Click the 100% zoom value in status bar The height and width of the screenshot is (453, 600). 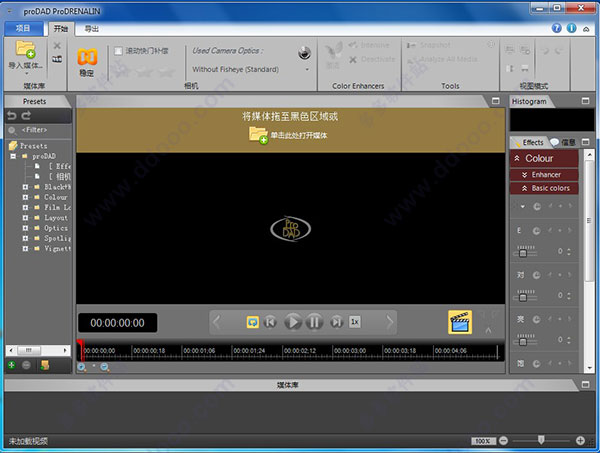tap(483, 441)
